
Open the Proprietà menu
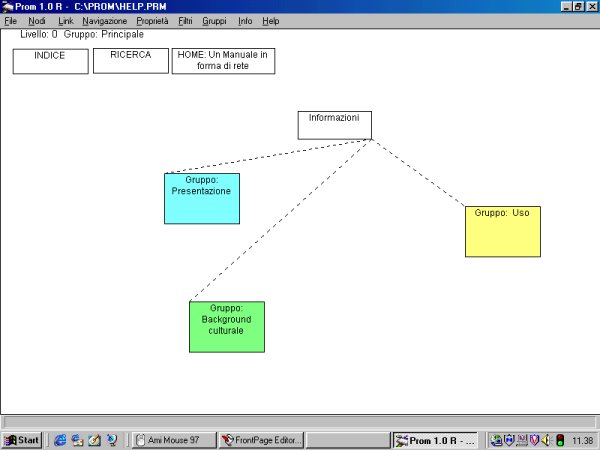pos(152,21)
